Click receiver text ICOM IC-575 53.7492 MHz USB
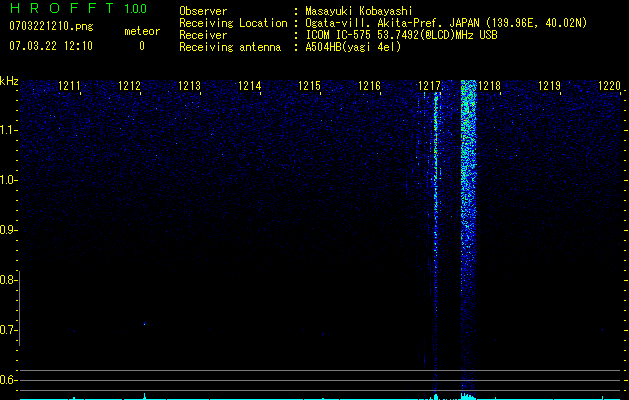Screen dimensions: 629x400 (x=401, y=35)
